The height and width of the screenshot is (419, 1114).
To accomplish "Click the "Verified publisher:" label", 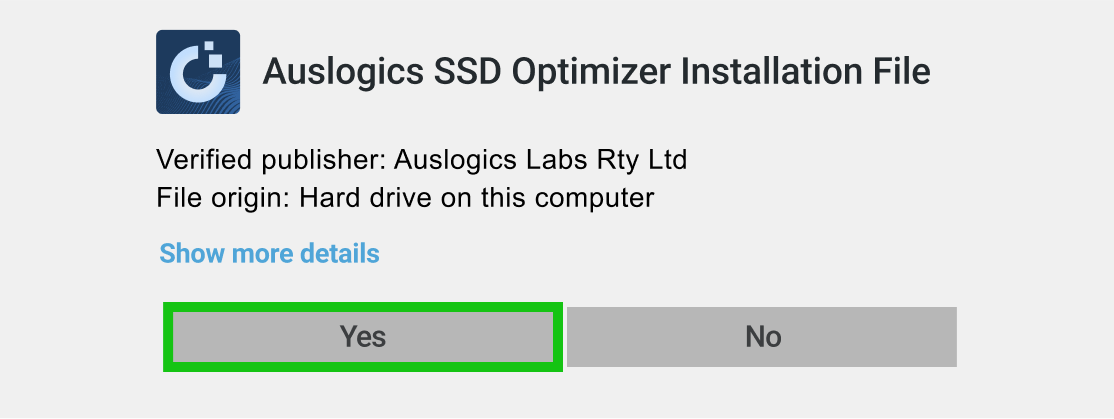I will pos(271,160).
